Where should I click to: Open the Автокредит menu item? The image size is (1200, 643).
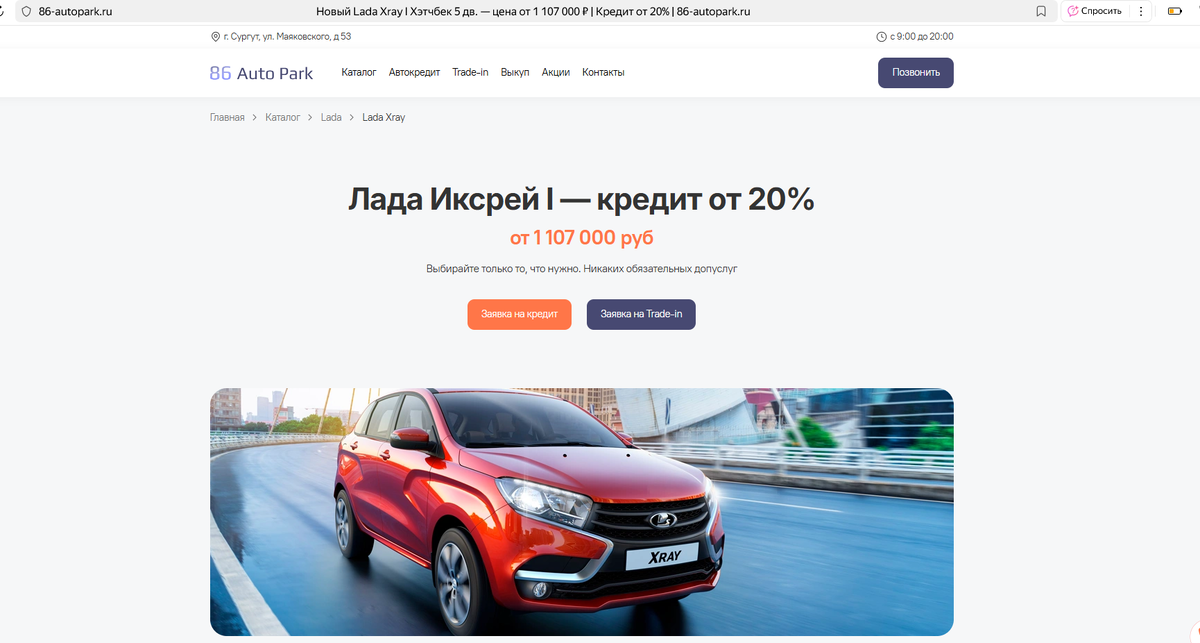click(x=414, y=72)
